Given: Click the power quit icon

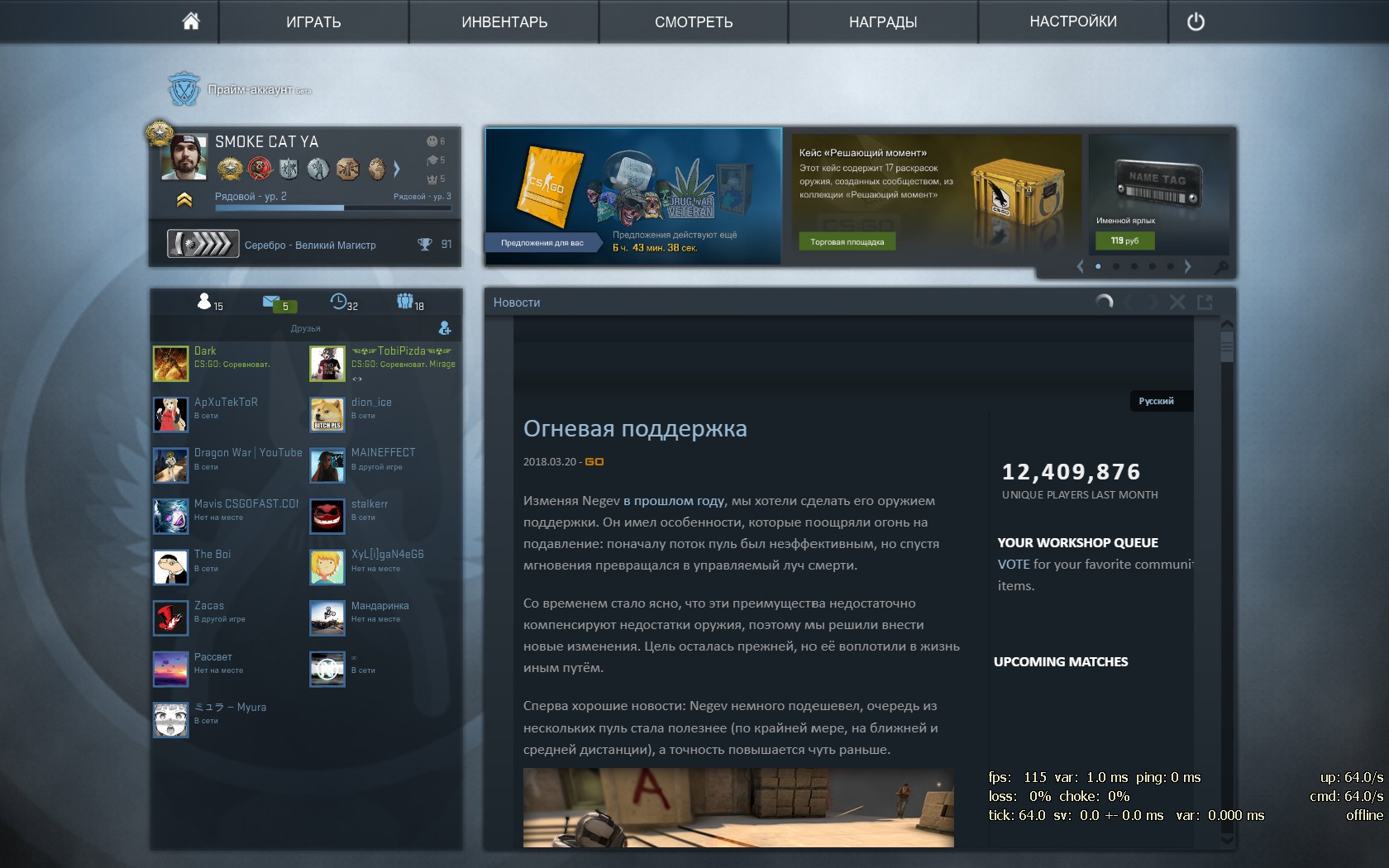Looking at the screenshot, I should click(x=1196, y=22).
